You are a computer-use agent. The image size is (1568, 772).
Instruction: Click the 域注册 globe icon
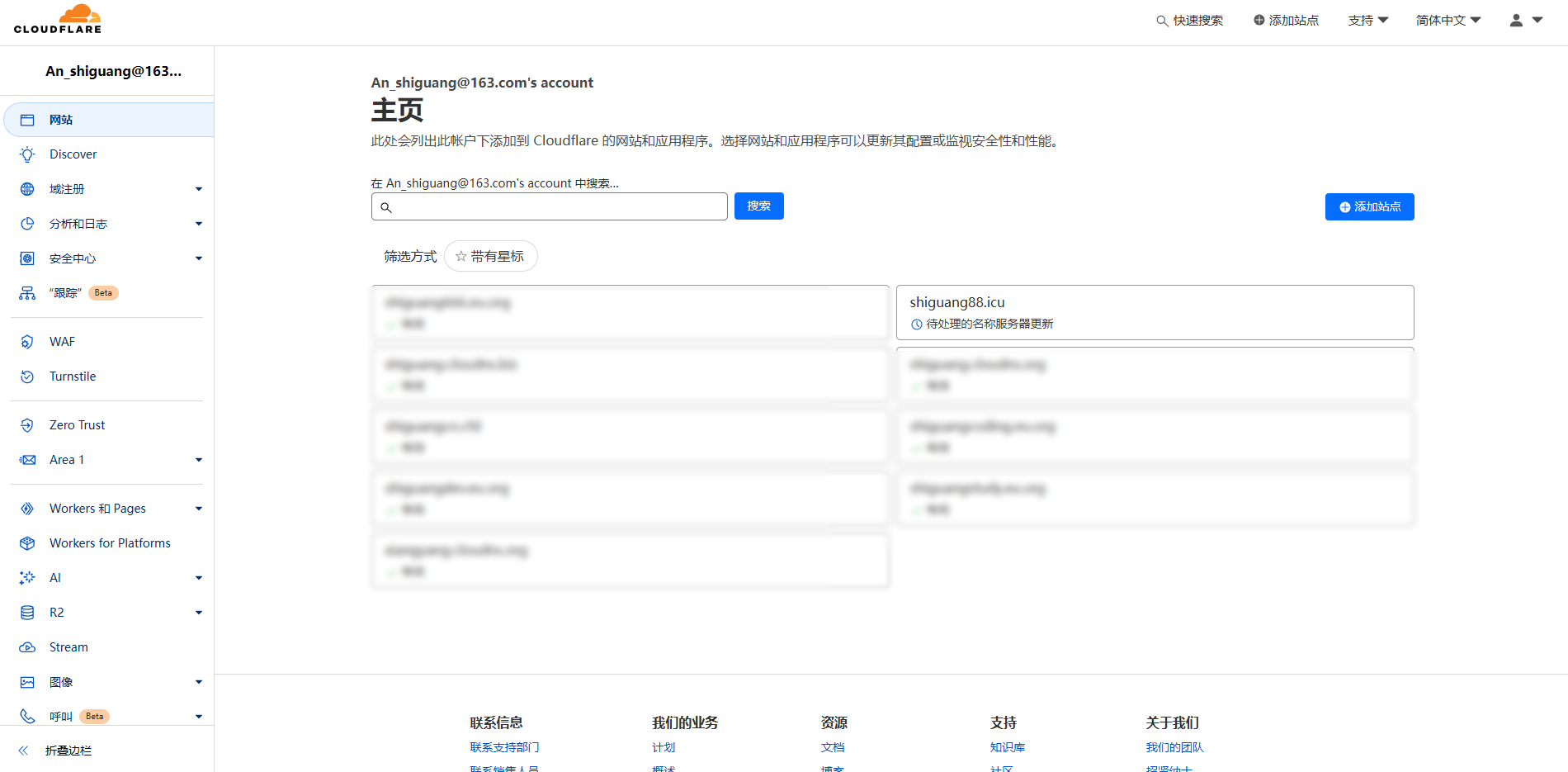pos(27,189)
